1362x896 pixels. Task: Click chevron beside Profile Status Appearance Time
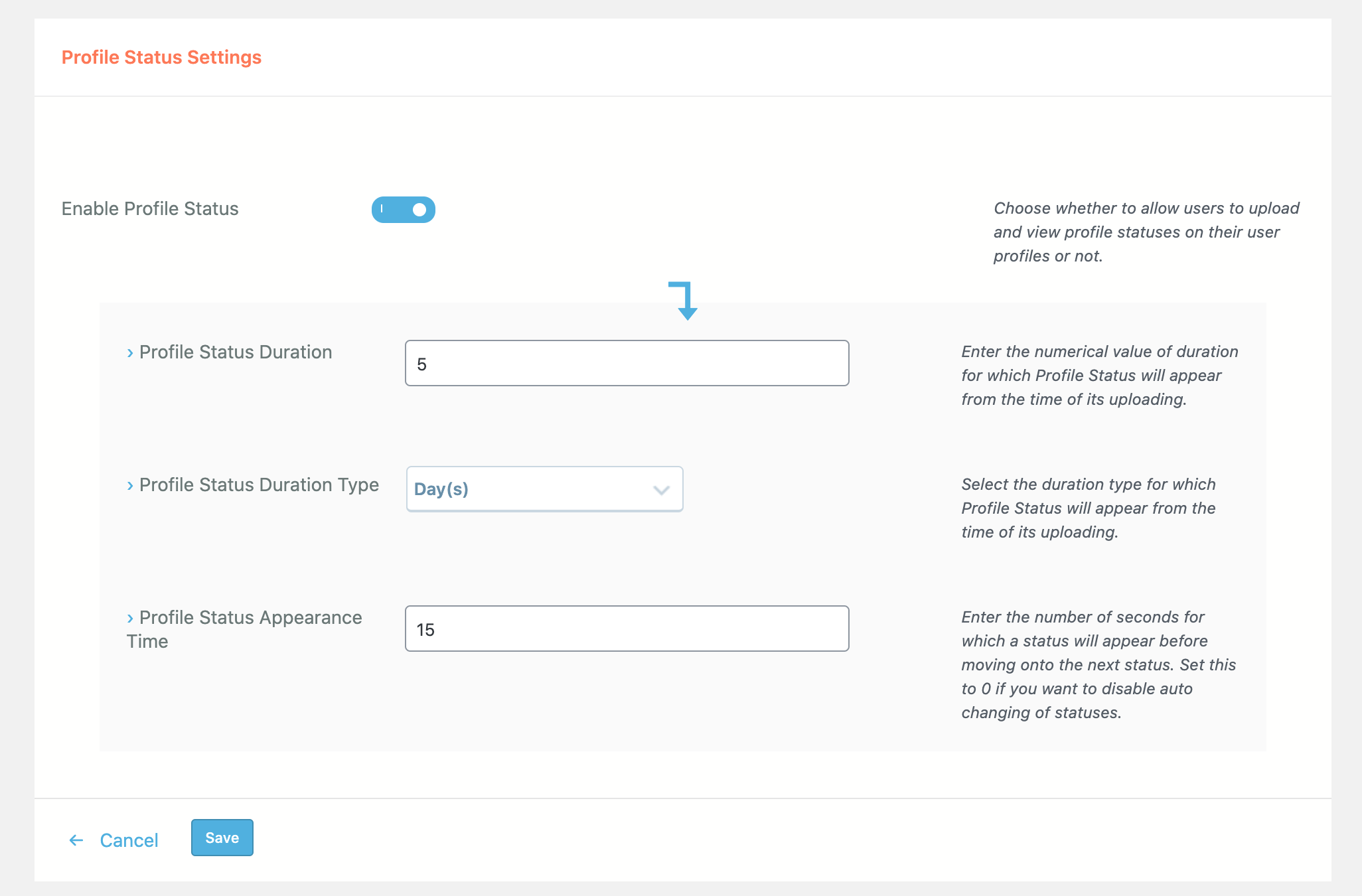pyautogui.click(x=130, y=619)
